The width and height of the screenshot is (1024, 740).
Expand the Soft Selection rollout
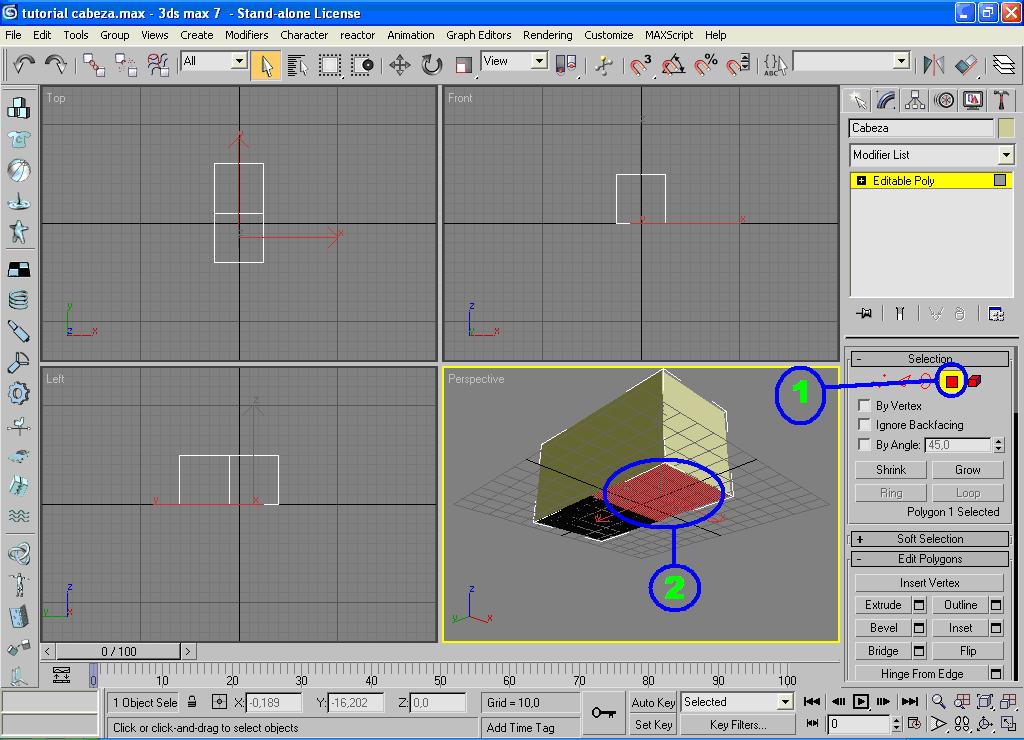[929, 539]
